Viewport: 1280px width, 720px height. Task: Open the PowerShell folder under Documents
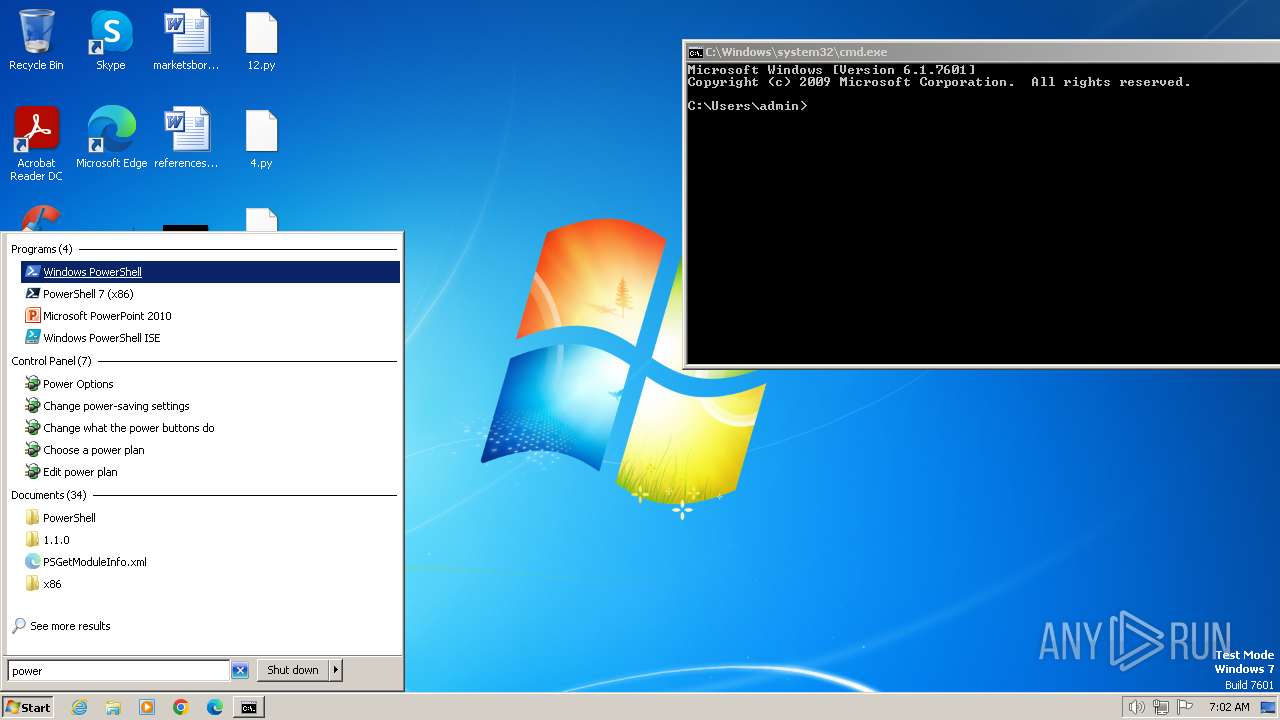[x=210, y=518]
